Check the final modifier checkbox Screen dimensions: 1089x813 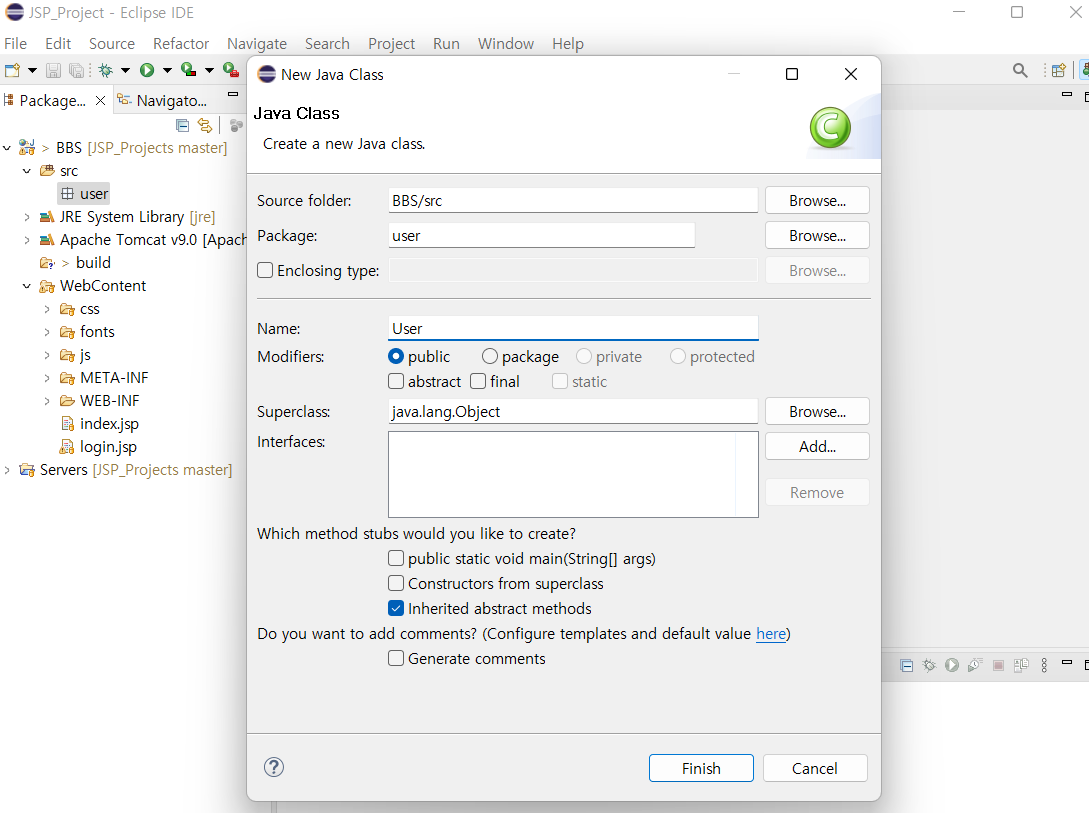click(x=478, y=381)
